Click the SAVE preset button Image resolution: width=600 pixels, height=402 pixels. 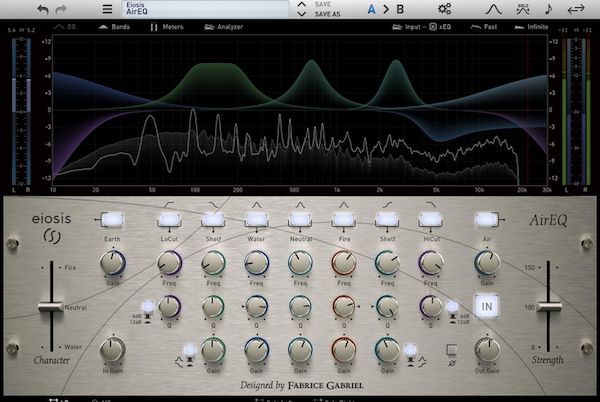click(323, 5)
